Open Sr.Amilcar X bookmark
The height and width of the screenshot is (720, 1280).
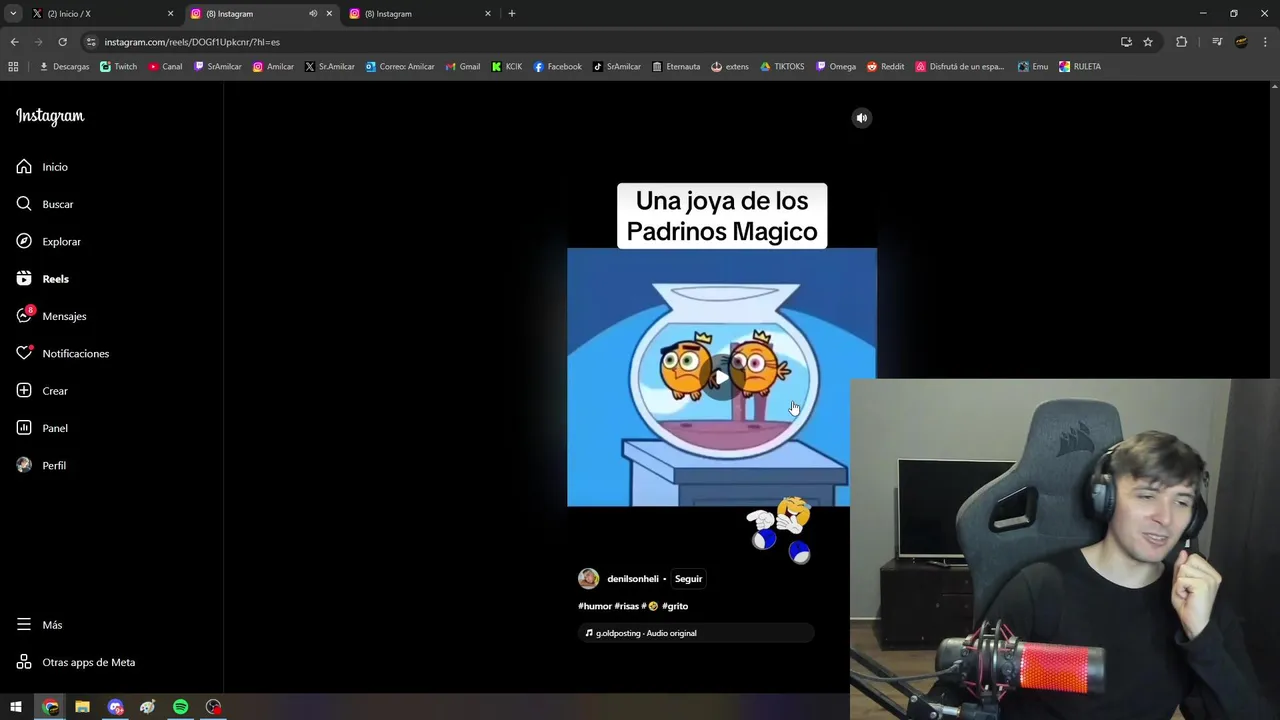329,67
